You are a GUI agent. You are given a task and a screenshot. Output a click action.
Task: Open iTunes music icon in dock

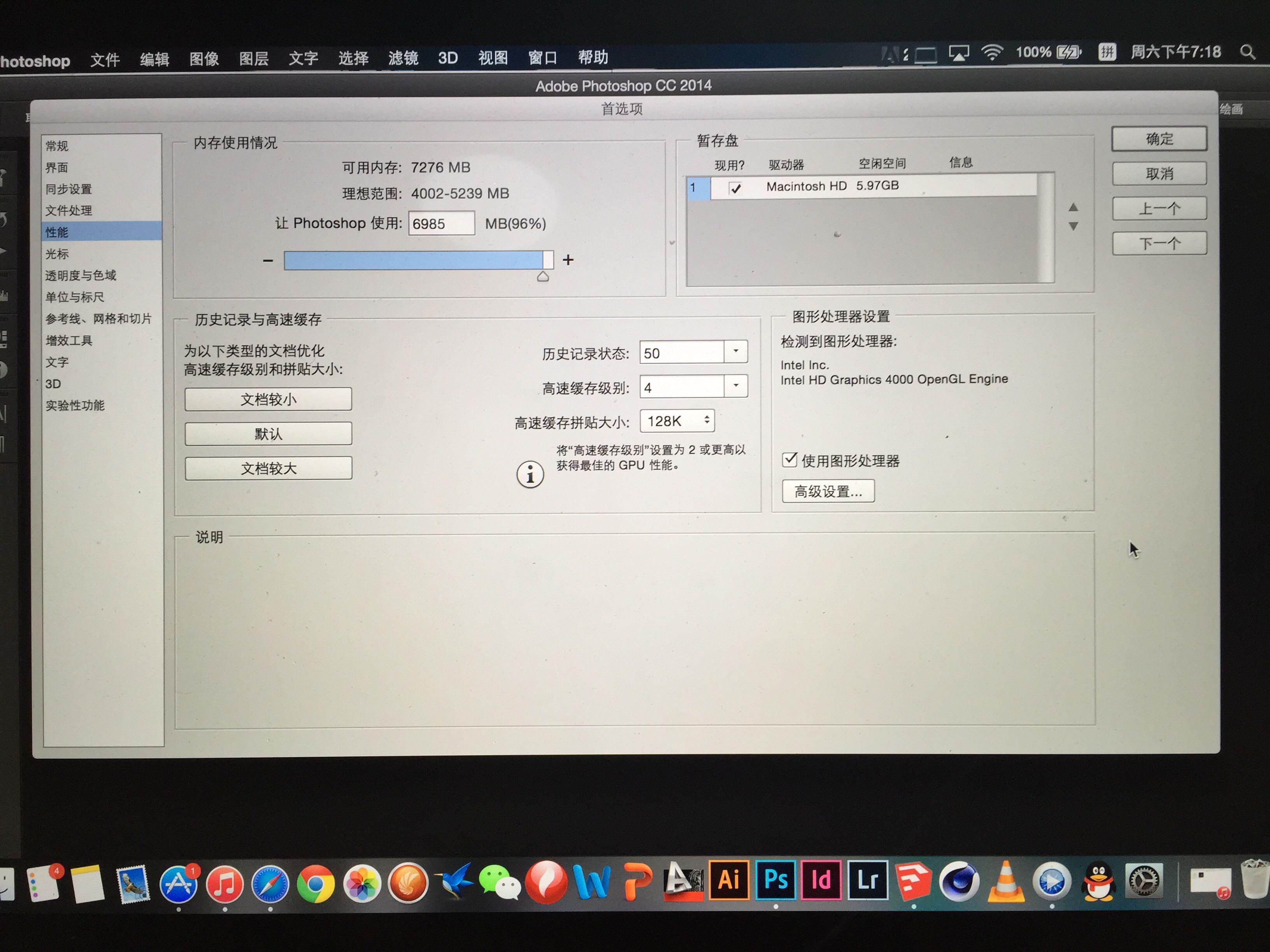pos(225,884)
